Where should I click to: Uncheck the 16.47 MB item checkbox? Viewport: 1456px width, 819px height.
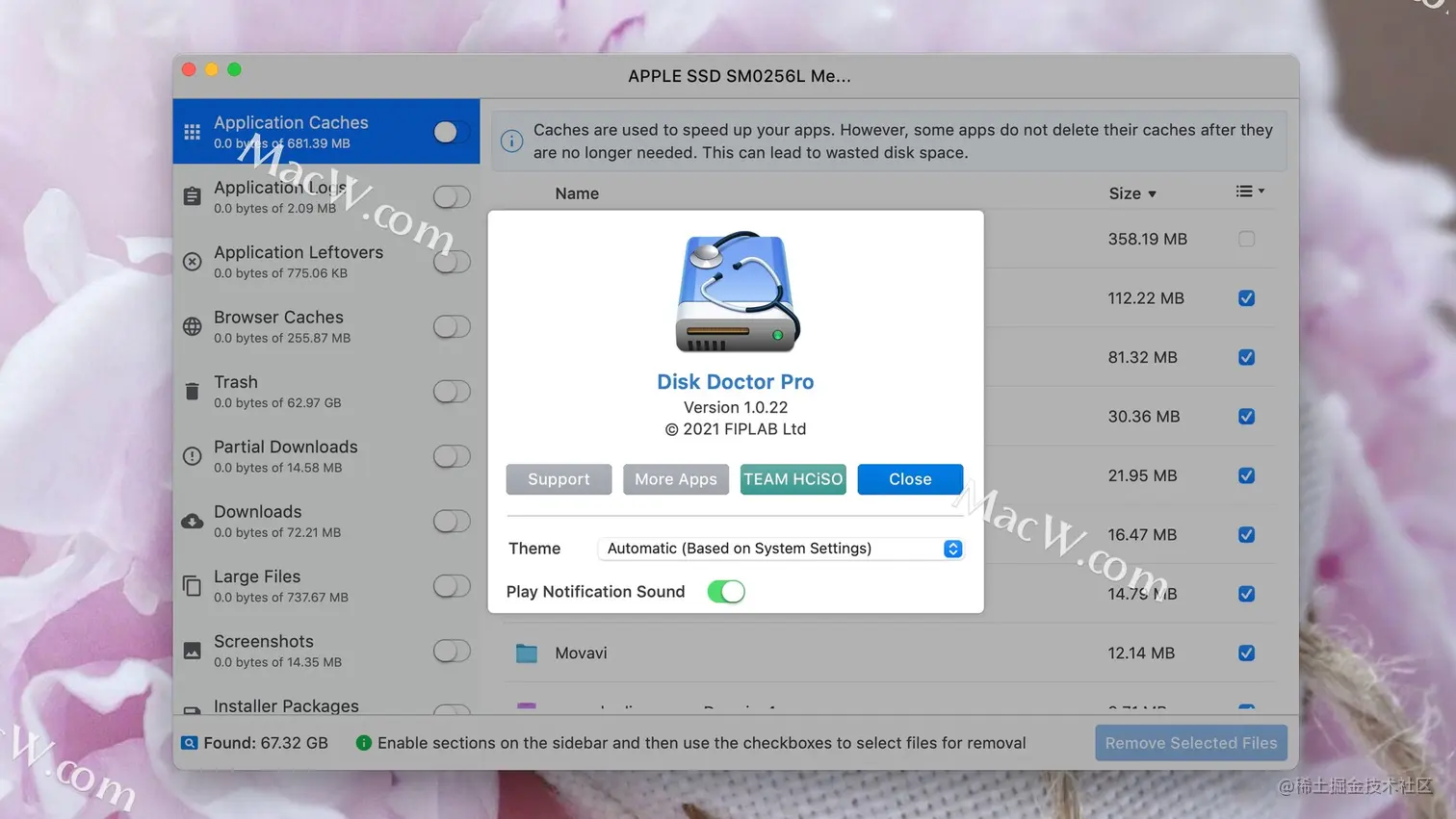pos(1246,535)
